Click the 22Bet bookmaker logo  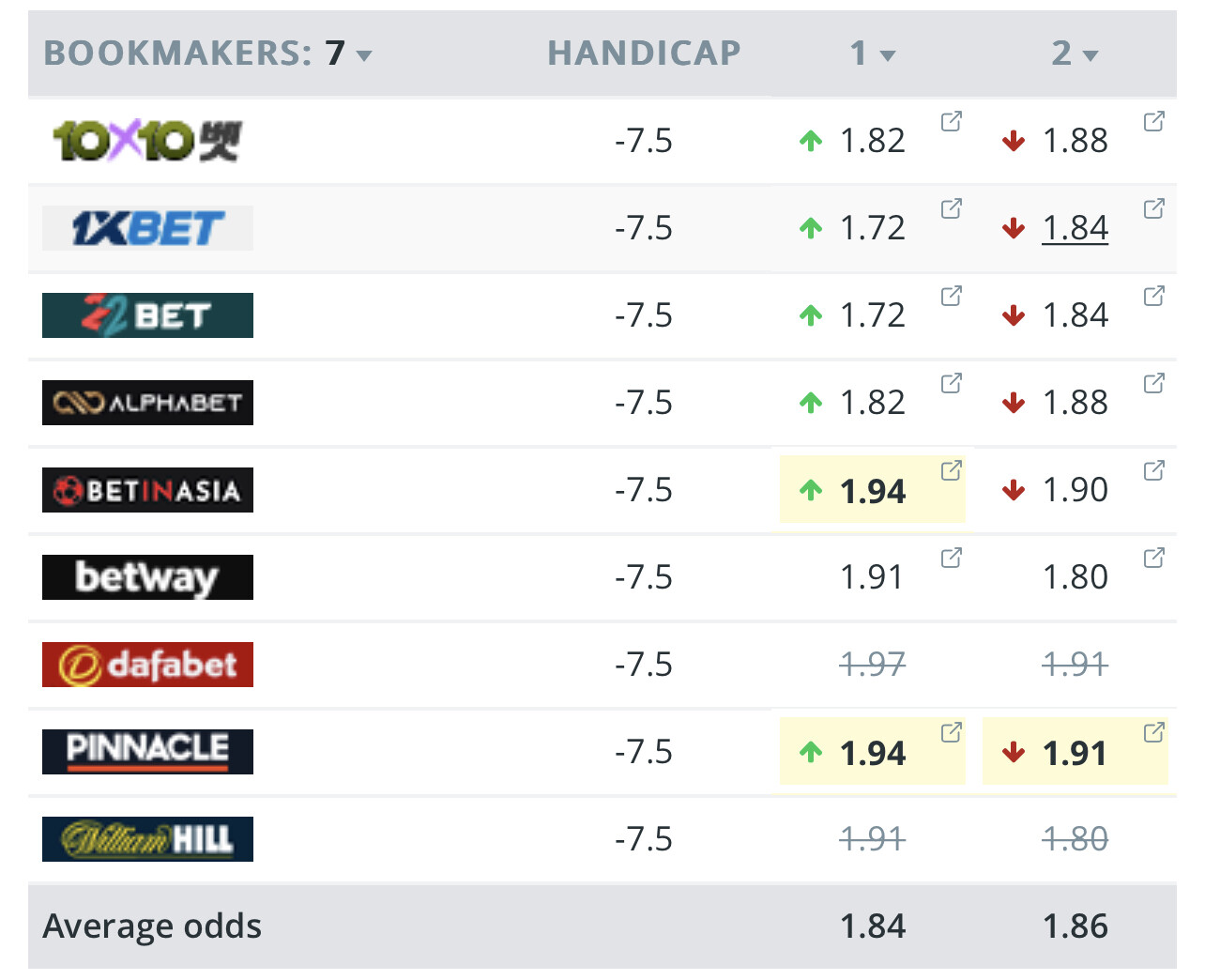[147, 315]
